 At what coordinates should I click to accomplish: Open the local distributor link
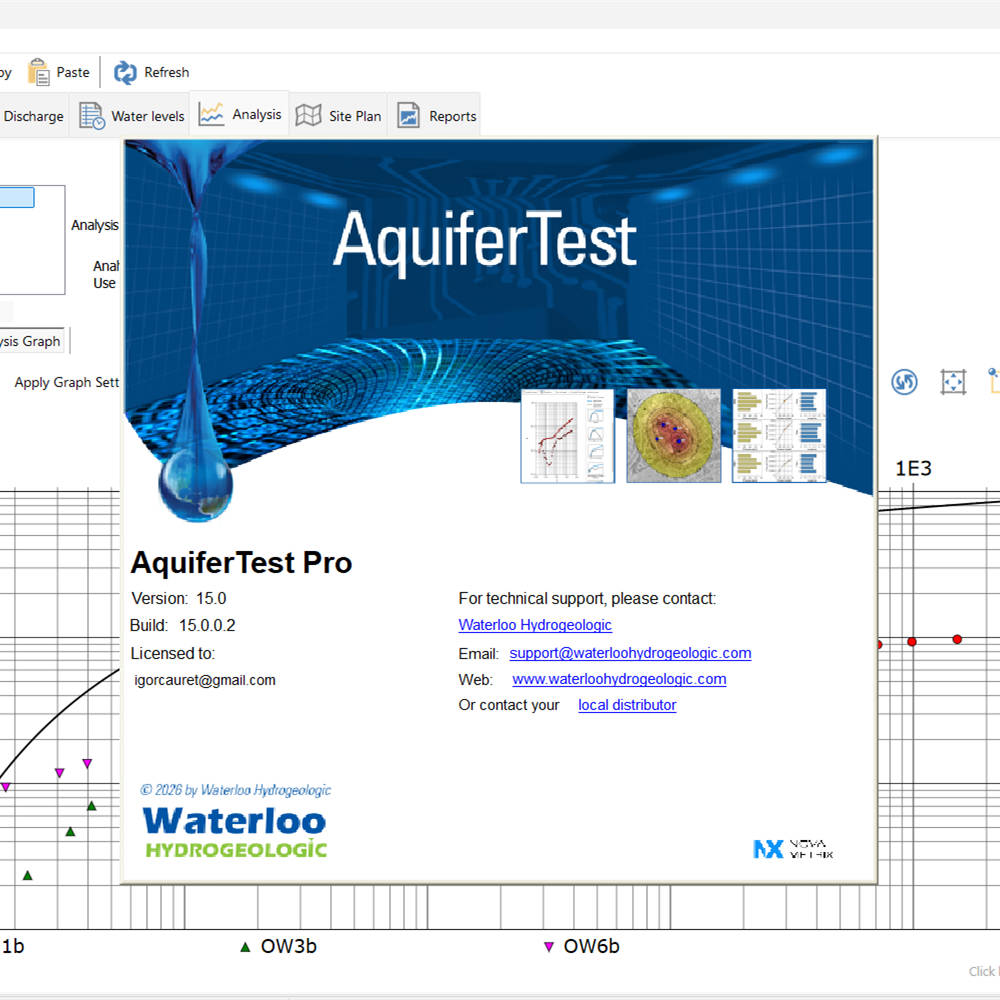coord(627,704)
